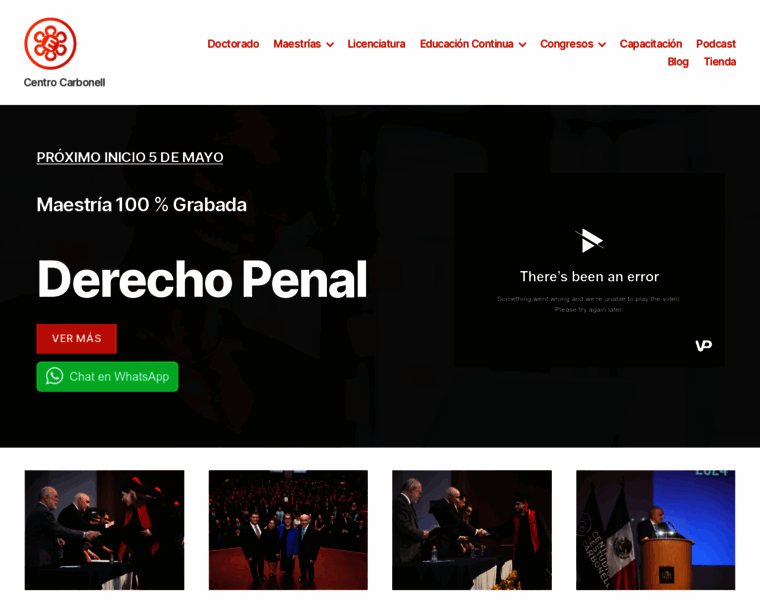This screenshot has height=600, width=760.
Task: Open the Podcast link
Action: point(716,44)
